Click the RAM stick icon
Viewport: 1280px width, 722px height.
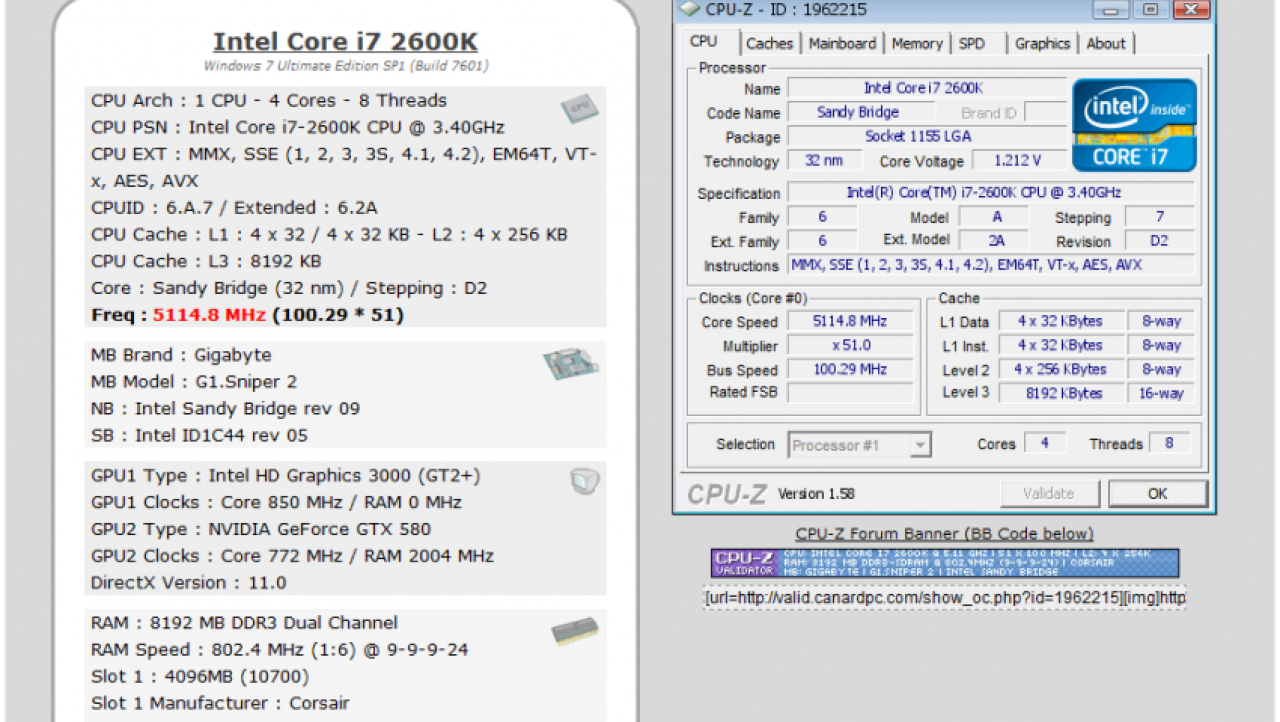pyautogui.click(x=575, y=632)
